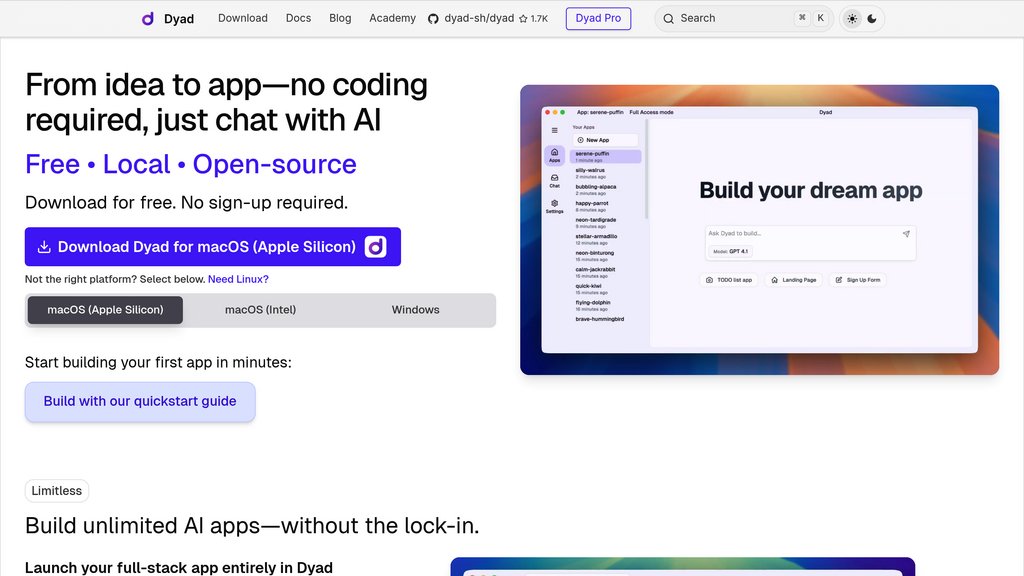Click the star icon showing 1.7K
1024x576 pixels.
(523, 19)
